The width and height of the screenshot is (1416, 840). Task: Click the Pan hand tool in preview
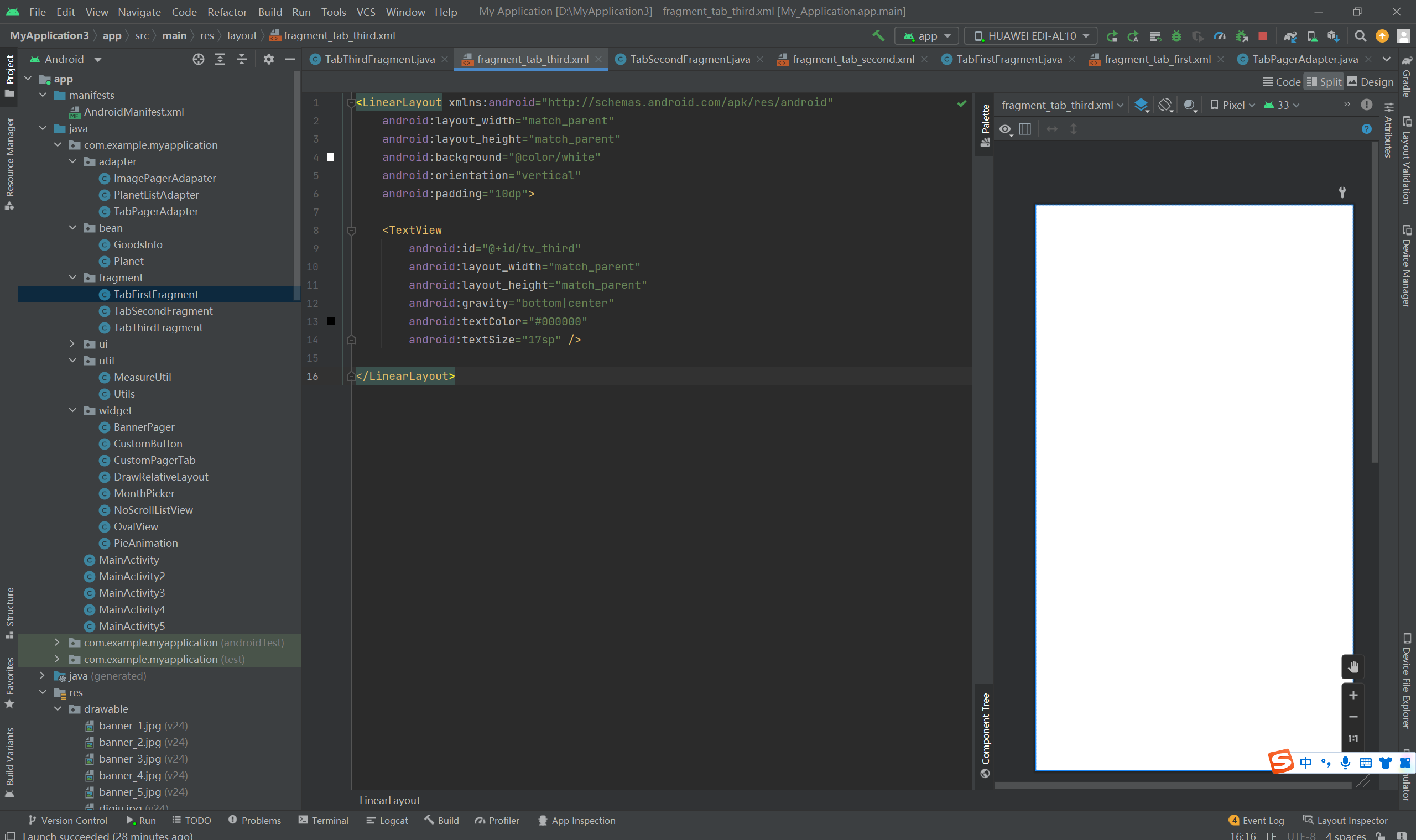point(1352,667)
